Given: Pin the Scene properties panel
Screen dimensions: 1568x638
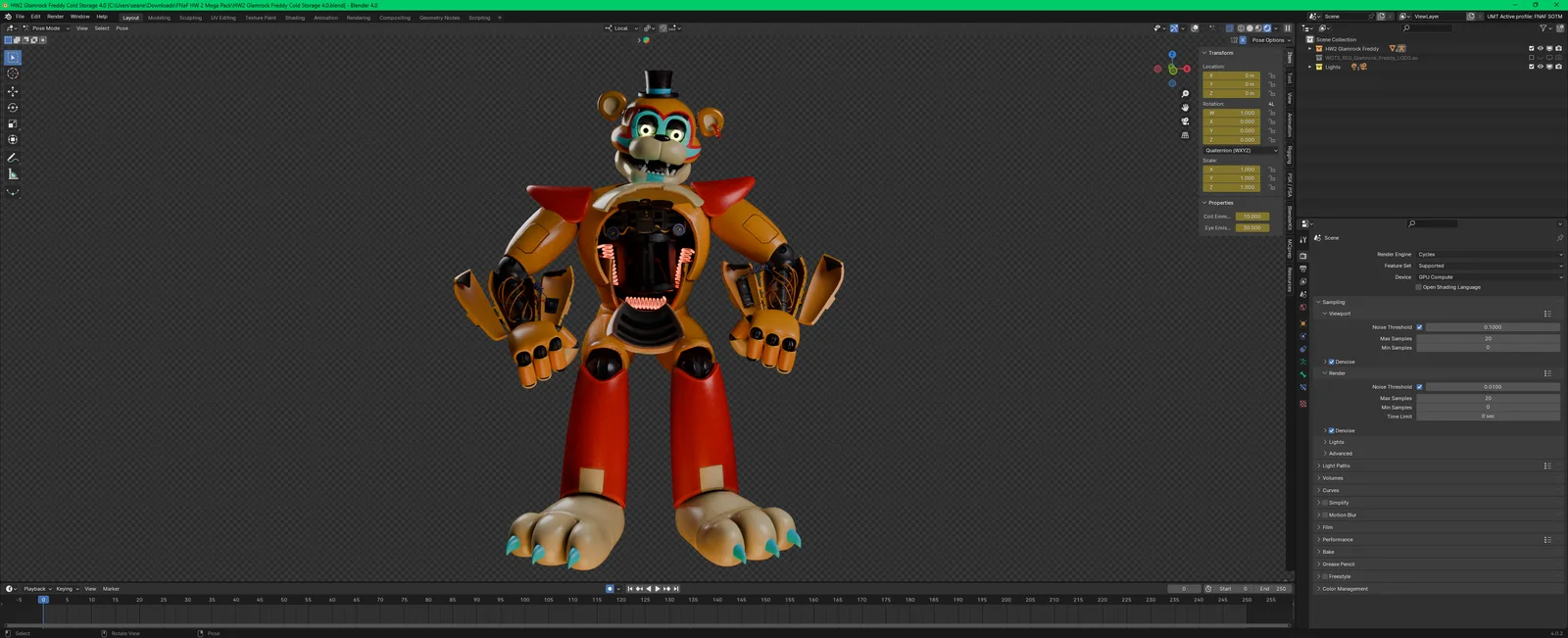Looking at the screenshot, I should coord(1560,238).
